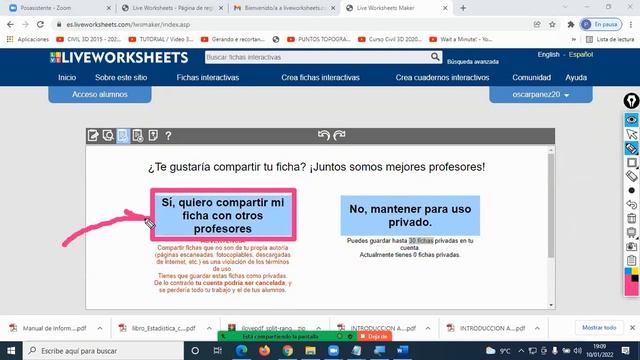Click the Windows Start button
640x360 pixels.
[x=11, y=351]
